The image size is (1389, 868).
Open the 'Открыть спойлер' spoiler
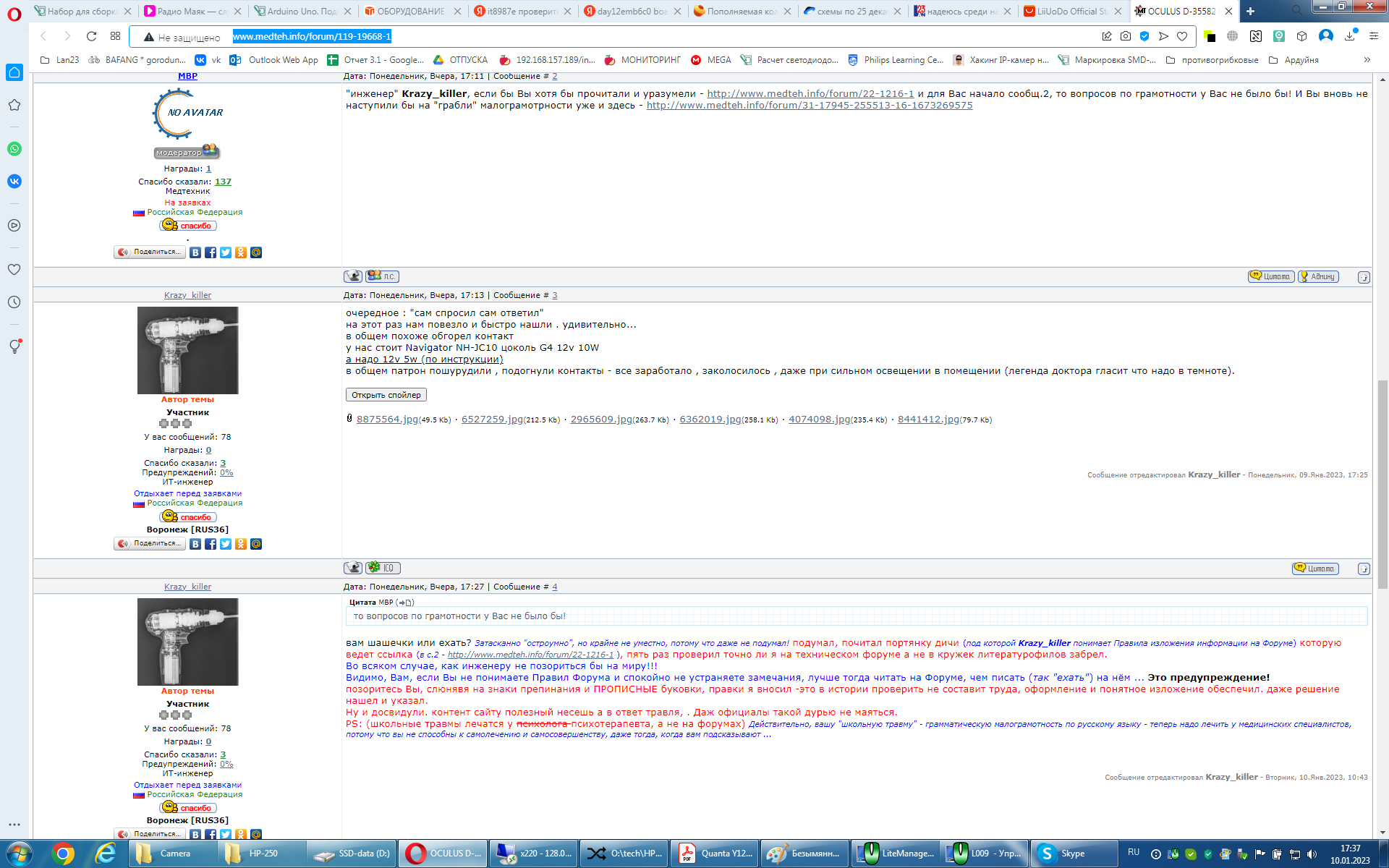point(386,395)
